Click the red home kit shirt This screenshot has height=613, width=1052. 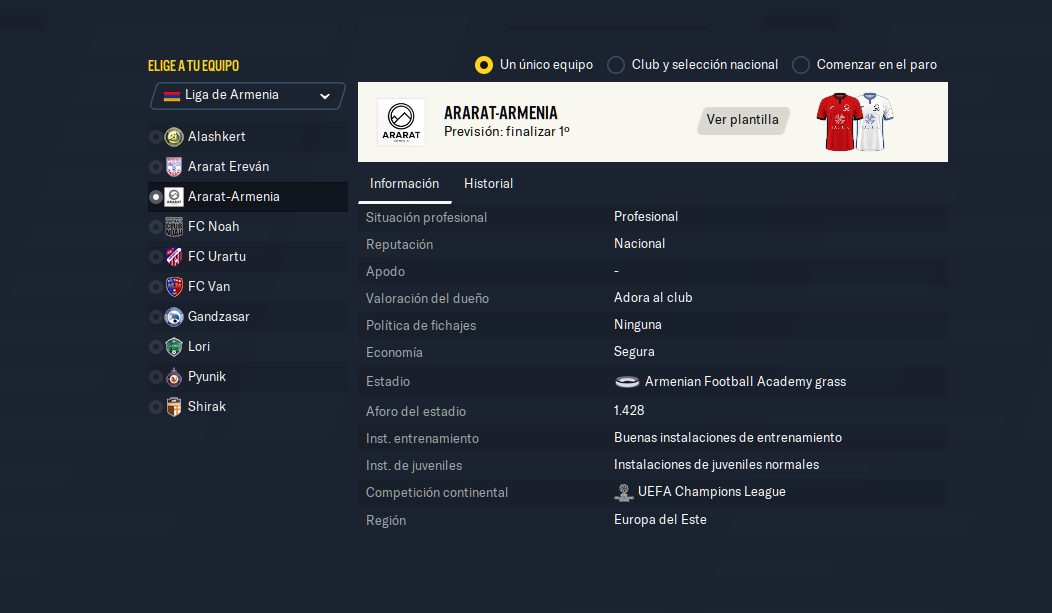[838, 122]
